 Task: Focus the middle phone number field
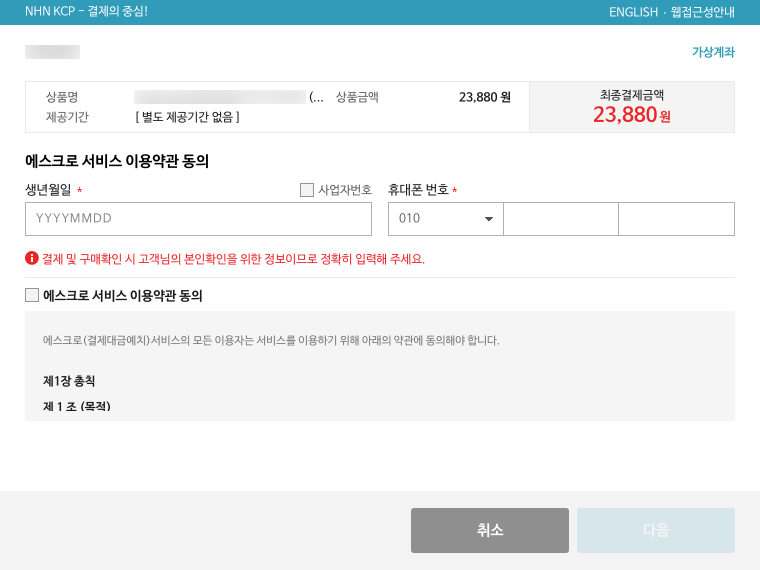click(561, 219)
